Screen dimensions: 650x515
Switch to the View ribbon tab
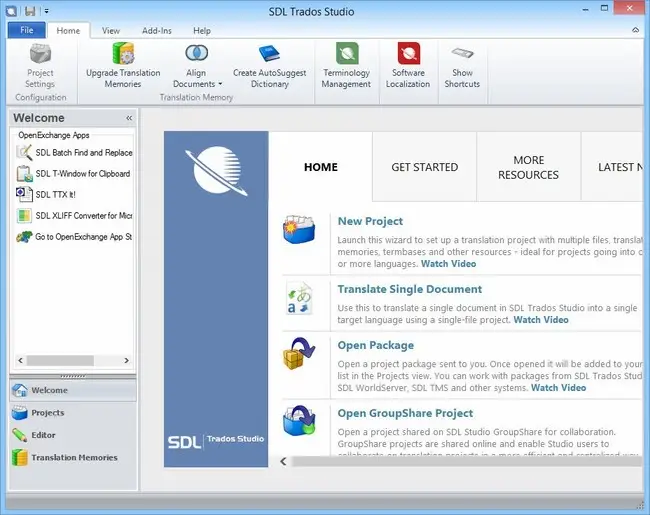(111, 31)
